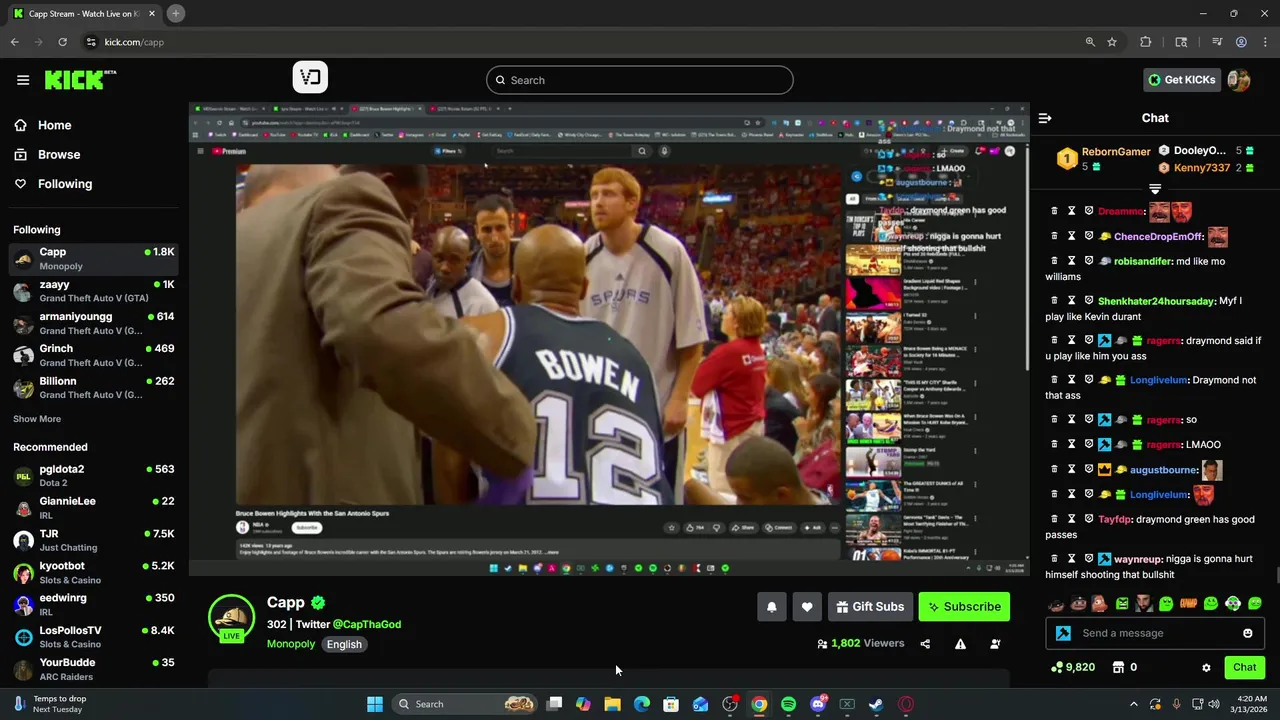Toggle stream notification bell
This screenshot has width=1280, height=720.
[x=772, y=606]
